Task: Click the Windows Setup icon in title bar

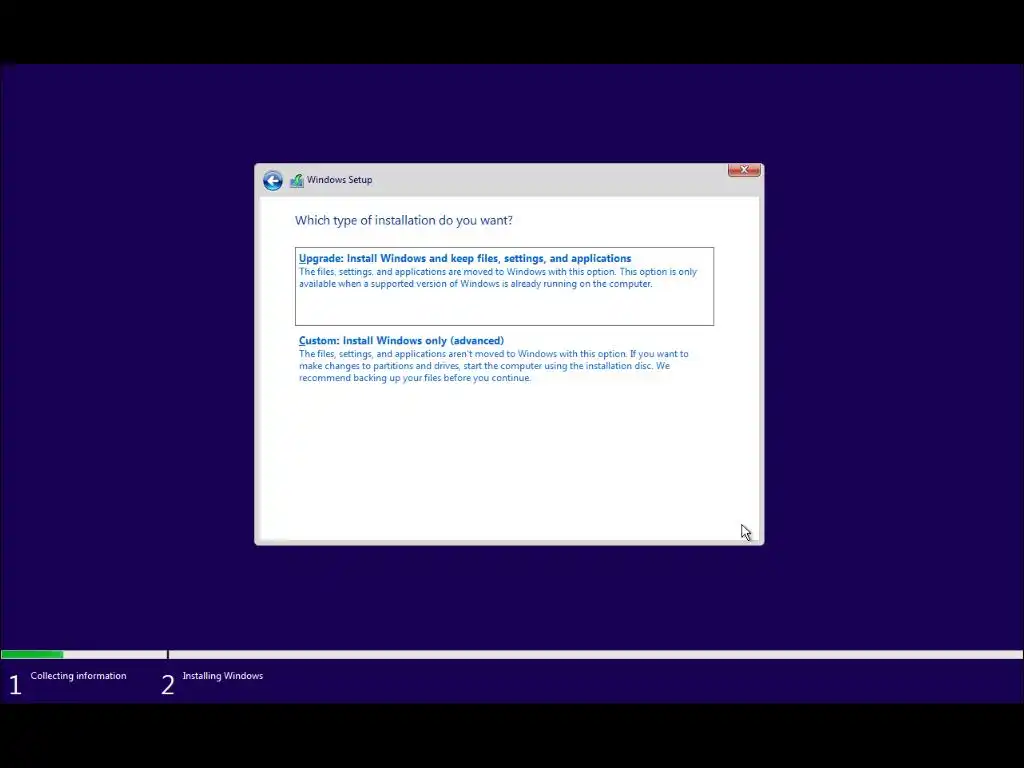Action: point(296,180)
